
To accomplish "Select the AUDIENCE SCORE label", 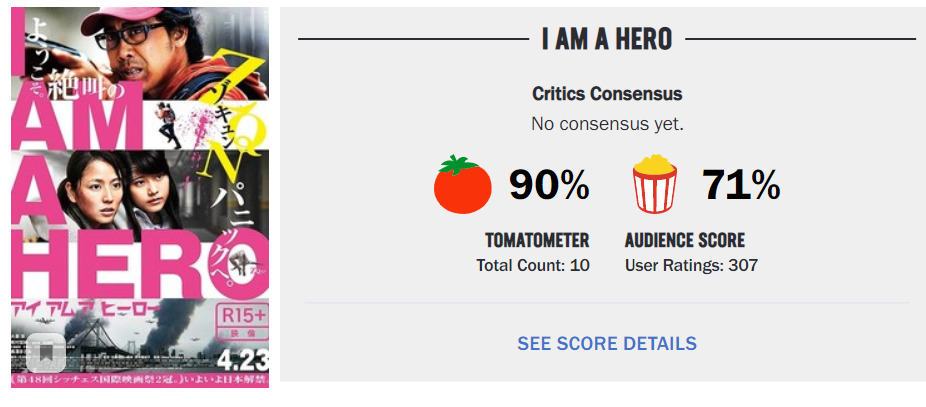I will tap(685, 240).
